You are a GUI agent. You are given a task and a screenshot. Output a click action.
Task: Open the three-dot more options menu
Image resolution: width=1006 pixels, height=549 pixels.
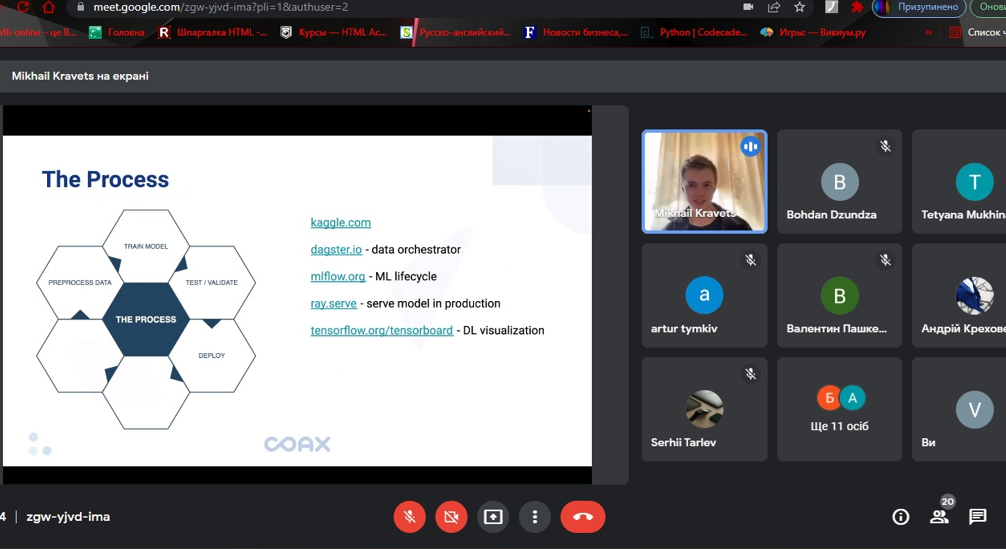point(535,517)
